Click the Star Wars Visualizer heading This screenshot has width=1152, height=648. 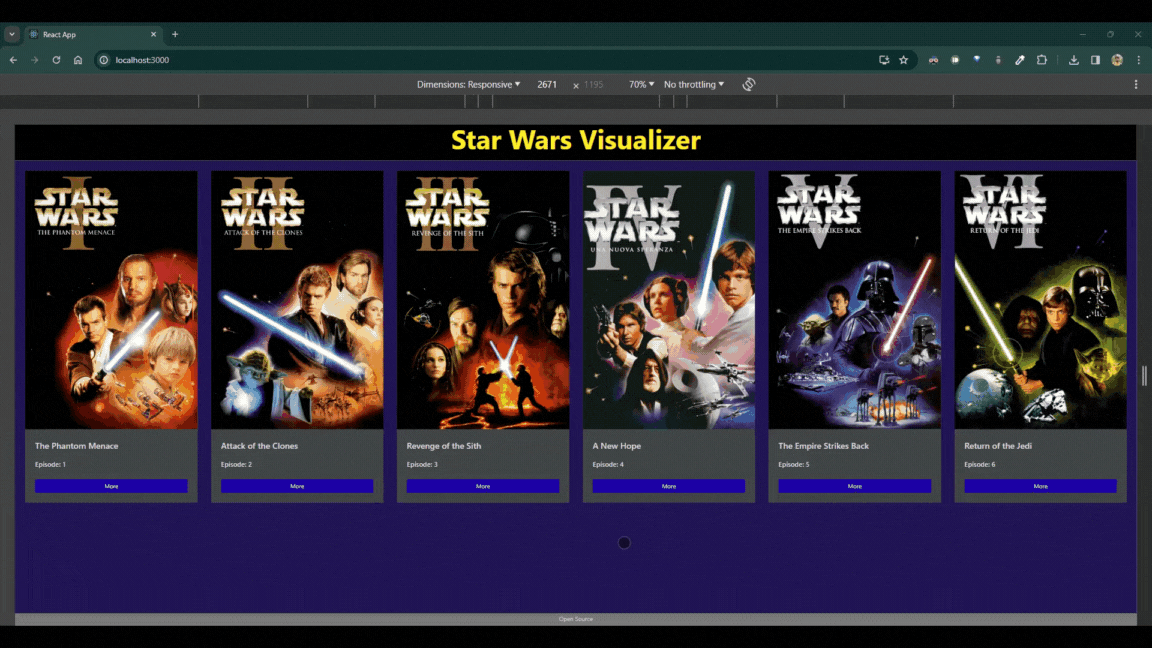(576, 140)
